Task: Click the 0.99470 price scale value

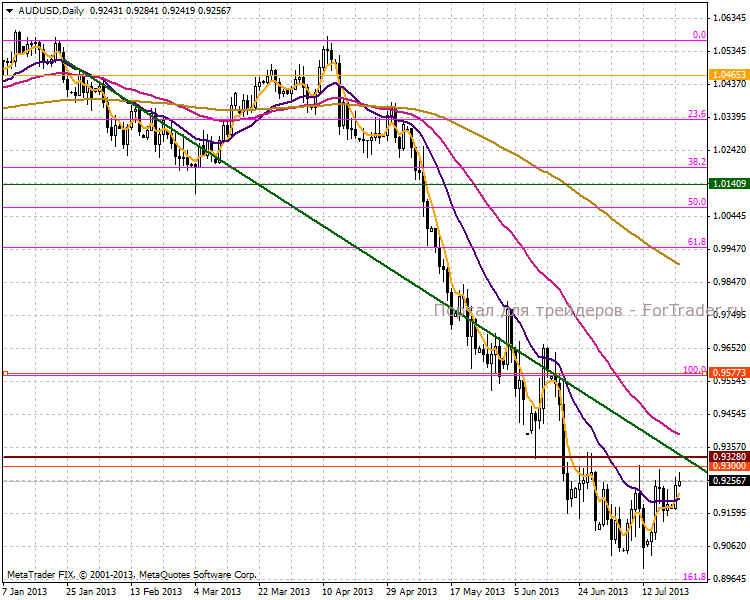Action: tap(729, 249)
